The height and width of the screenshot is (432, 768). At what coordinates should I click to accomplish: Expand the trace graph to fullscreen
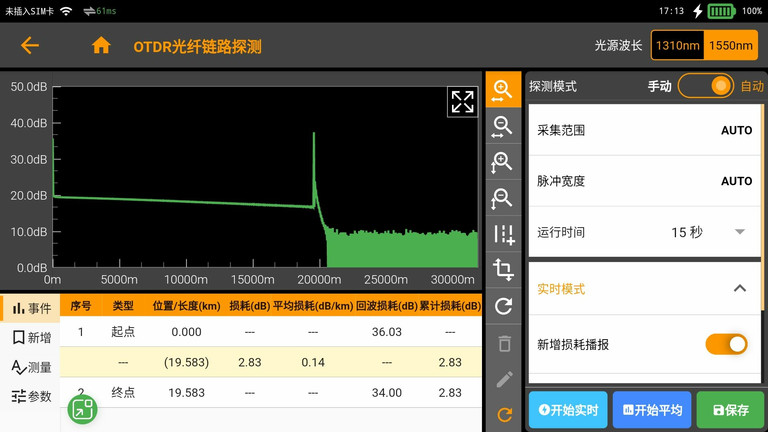[462, 101]
